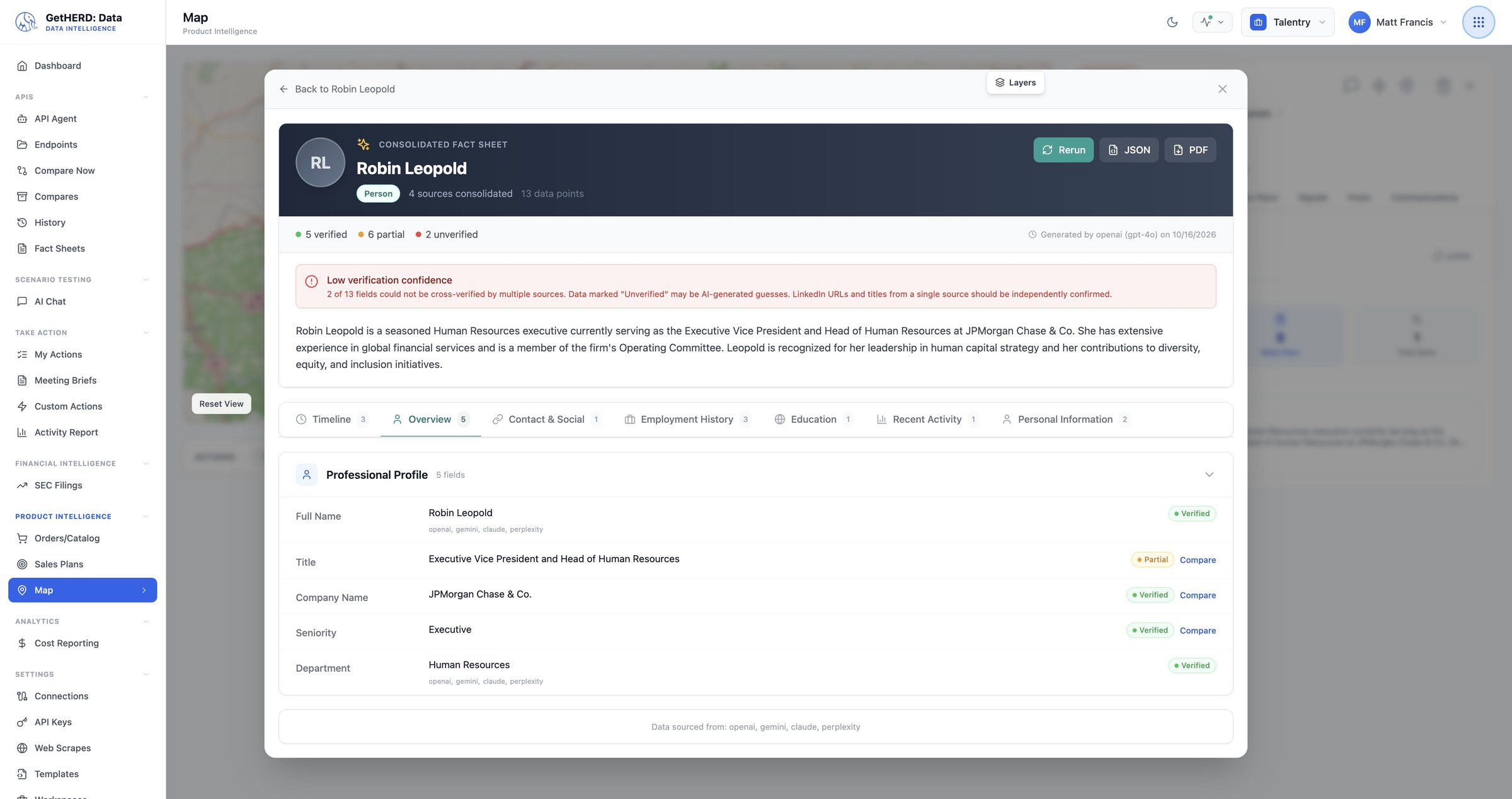Open AI Chat in sidebar
1512x799 pixels.
[83, 301]
